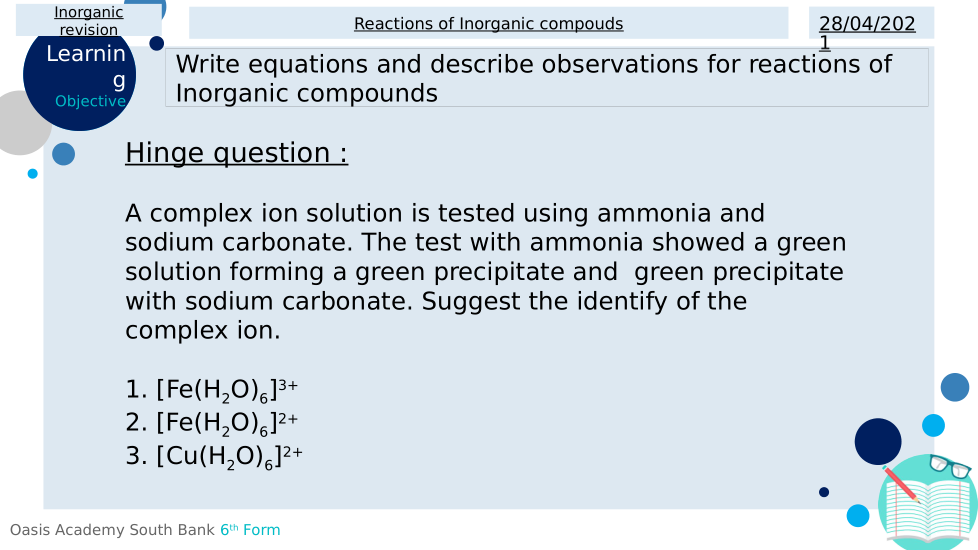Screen dimensions: 978x550
Task: Click the cyan 'Objective' label in circle
Action: pyautogui.click(x=90, y=101)
